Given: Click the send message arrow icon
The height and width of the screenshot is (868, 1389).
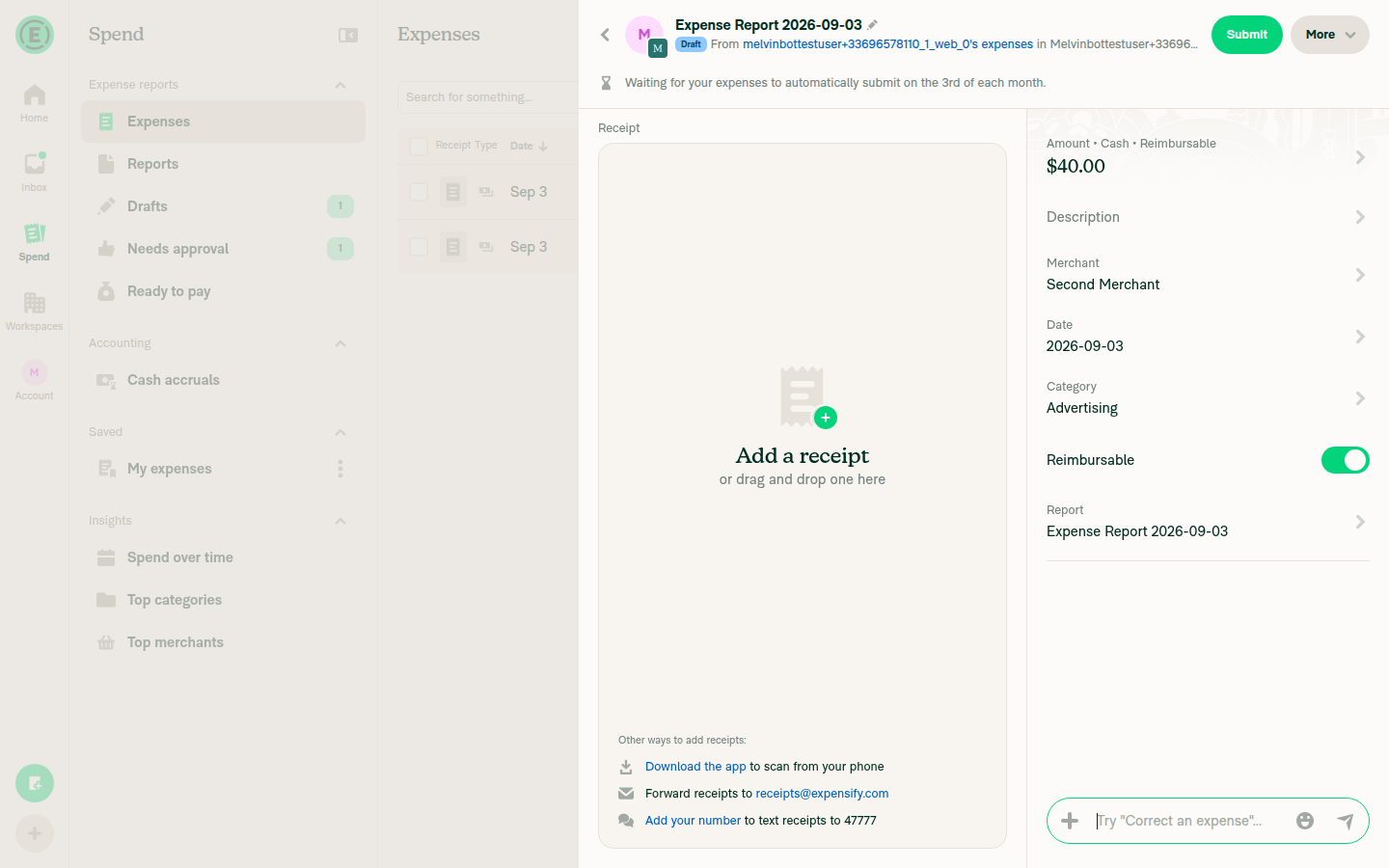Looking at the screenshot, I should pyautogui.click(x=1346, y=821).
